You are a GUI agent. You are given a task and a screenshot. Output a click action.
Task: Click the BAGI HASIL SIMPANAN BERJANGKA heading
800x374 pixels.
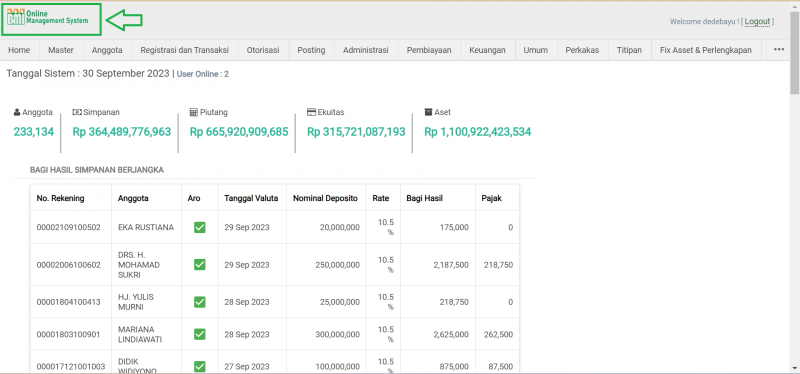click(97, 170)
